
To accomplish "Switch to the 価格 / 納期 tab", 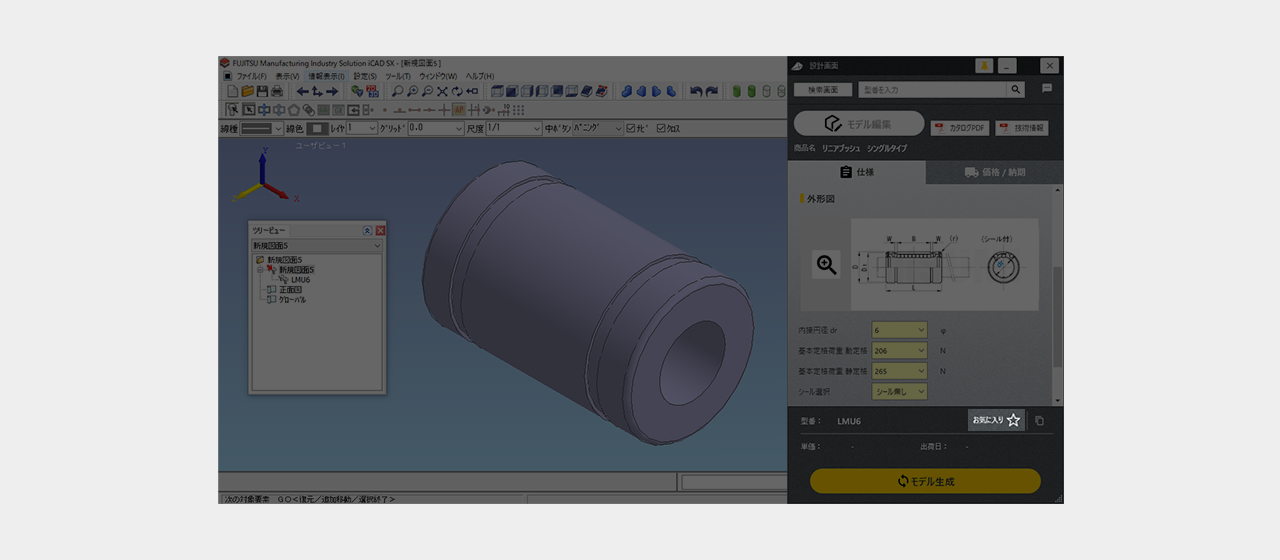I will [x=994, y=172].
